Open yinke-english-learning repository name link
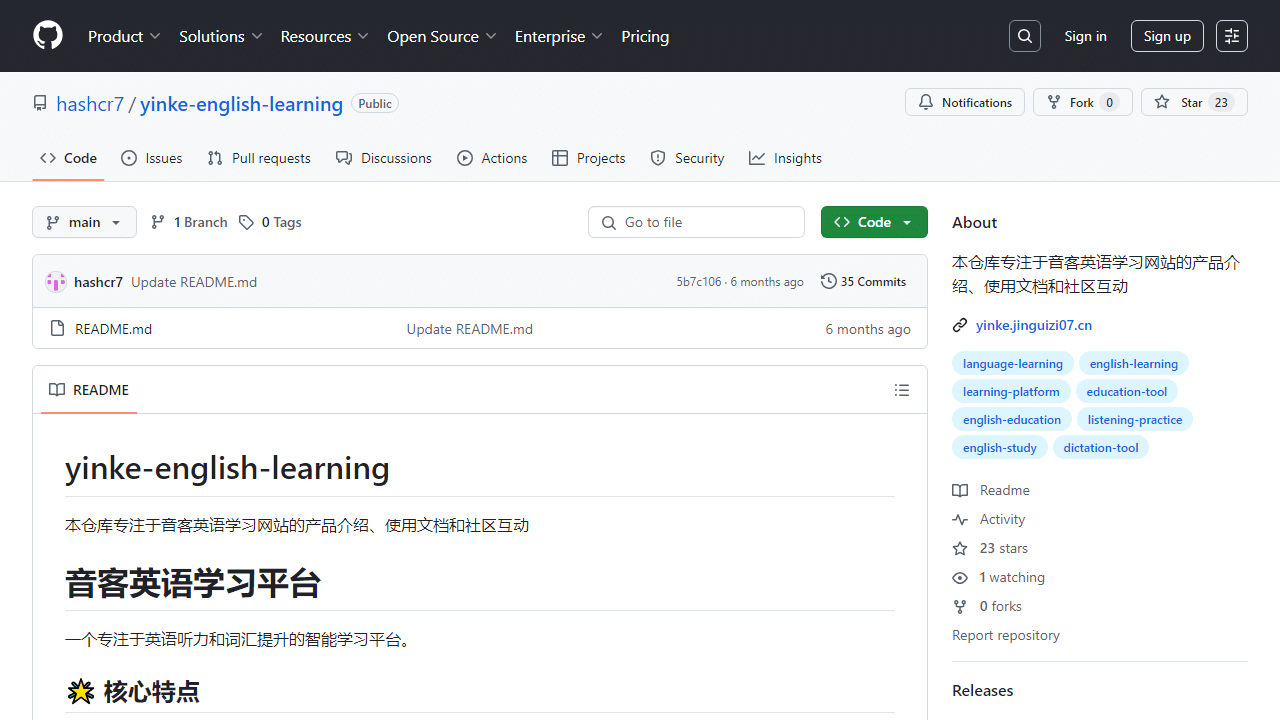 [241, 104]
